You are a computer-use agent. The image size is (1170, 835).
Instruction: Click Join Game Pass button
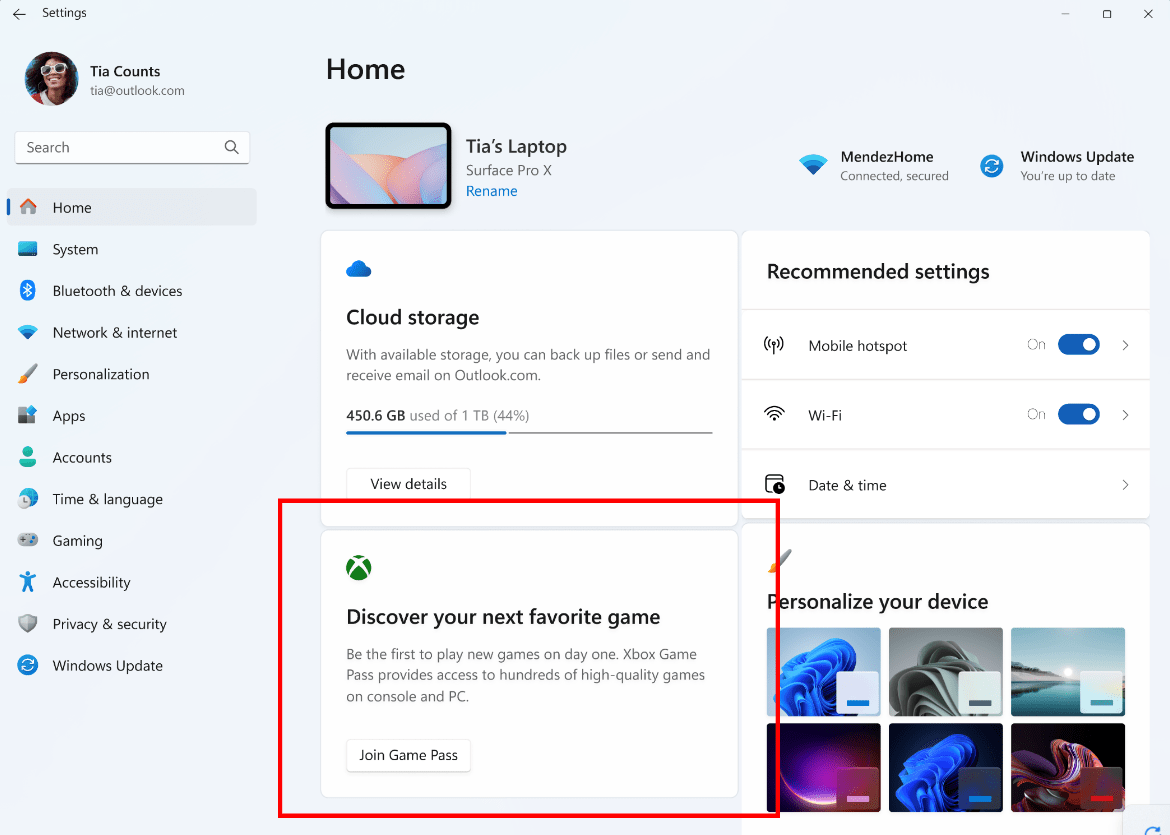coord(408,755)
